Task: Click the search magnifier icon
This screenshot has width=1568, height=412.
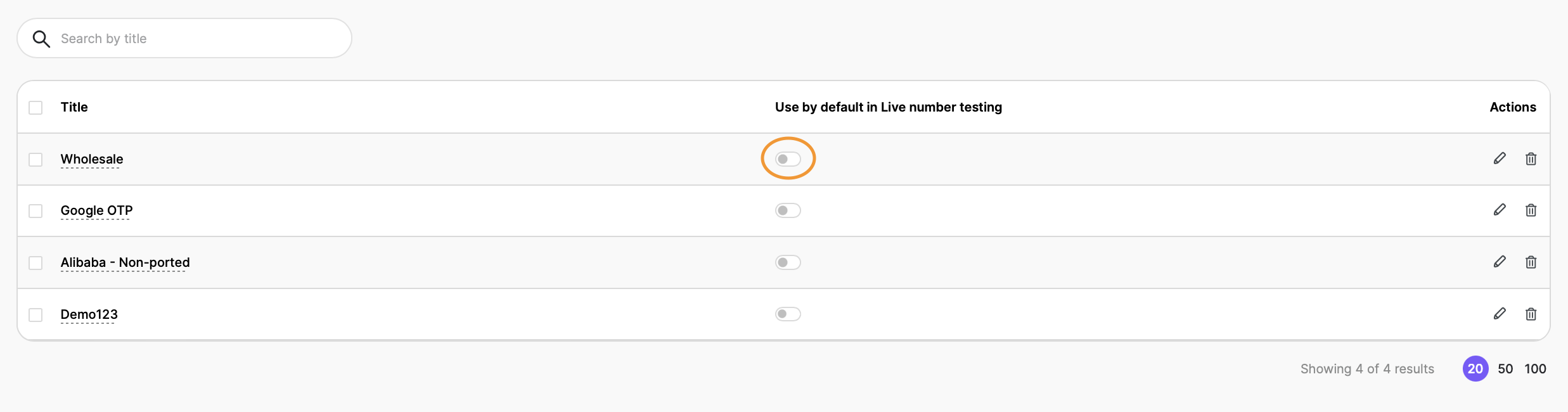Action: click(x=41, y=39)
